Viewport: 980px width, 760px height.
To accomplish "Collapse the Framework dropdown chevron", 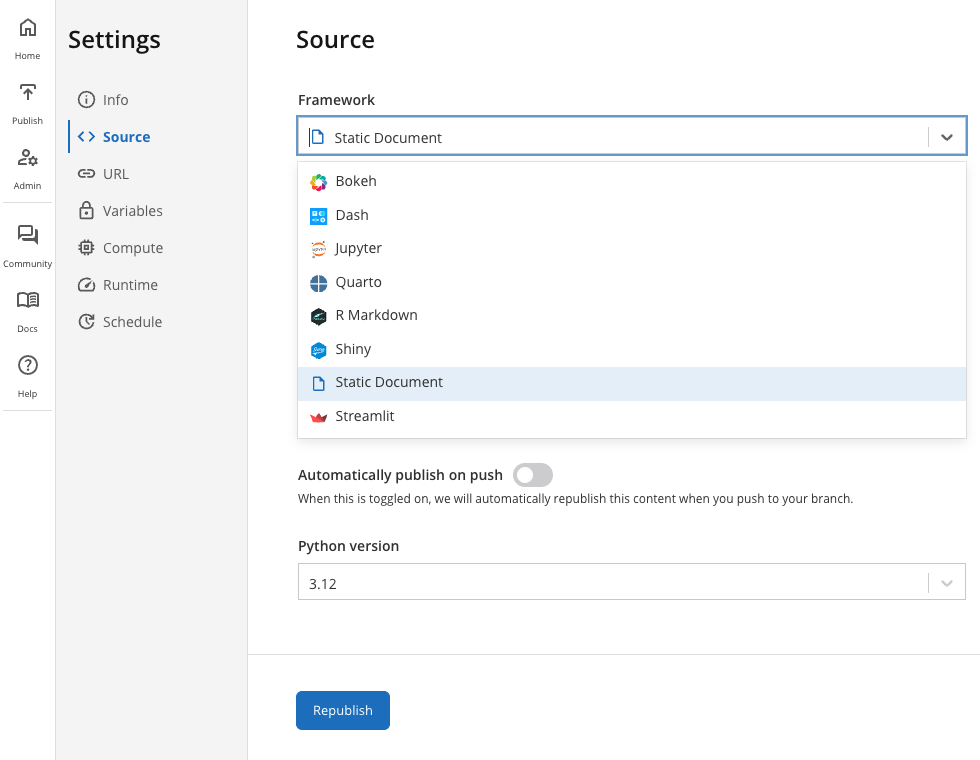I will pyautogui.click(x=947, y=138).
